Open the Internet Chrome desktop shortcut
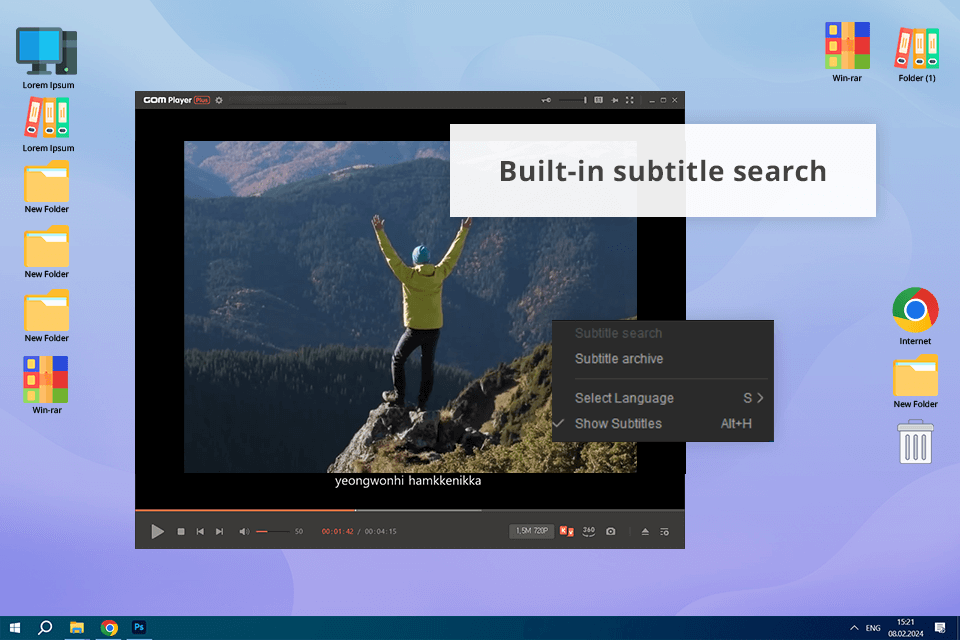Image resolution: width=960 pixels, height=640 pixels. [915, 316]
